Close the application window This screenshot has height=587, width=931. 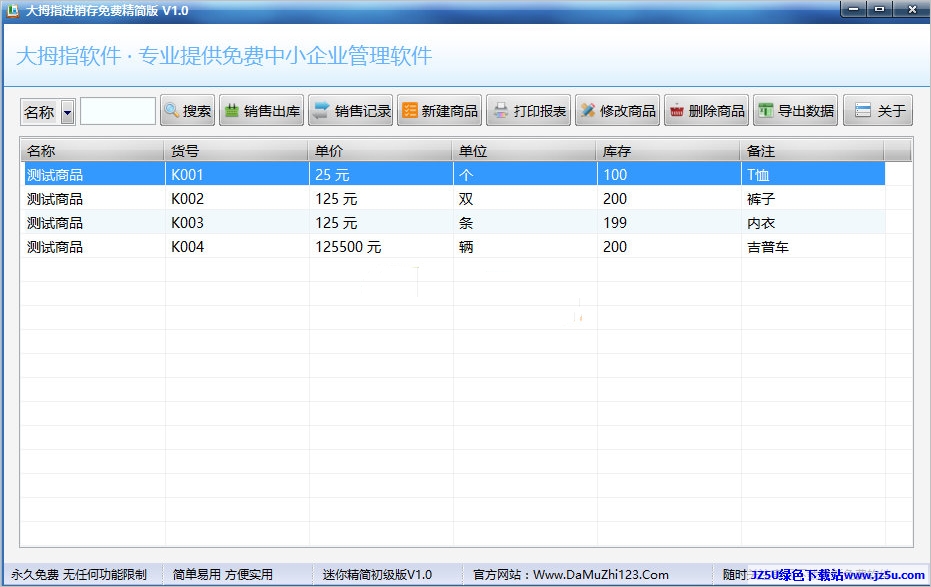tap(912, 9)
